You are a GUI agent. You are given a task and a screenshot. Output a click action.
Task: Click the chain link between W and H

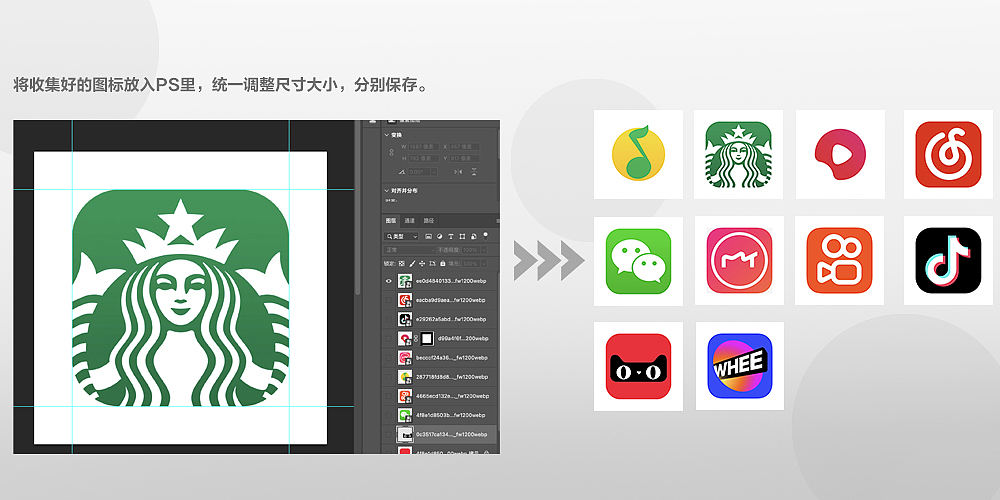click(392, 152)
